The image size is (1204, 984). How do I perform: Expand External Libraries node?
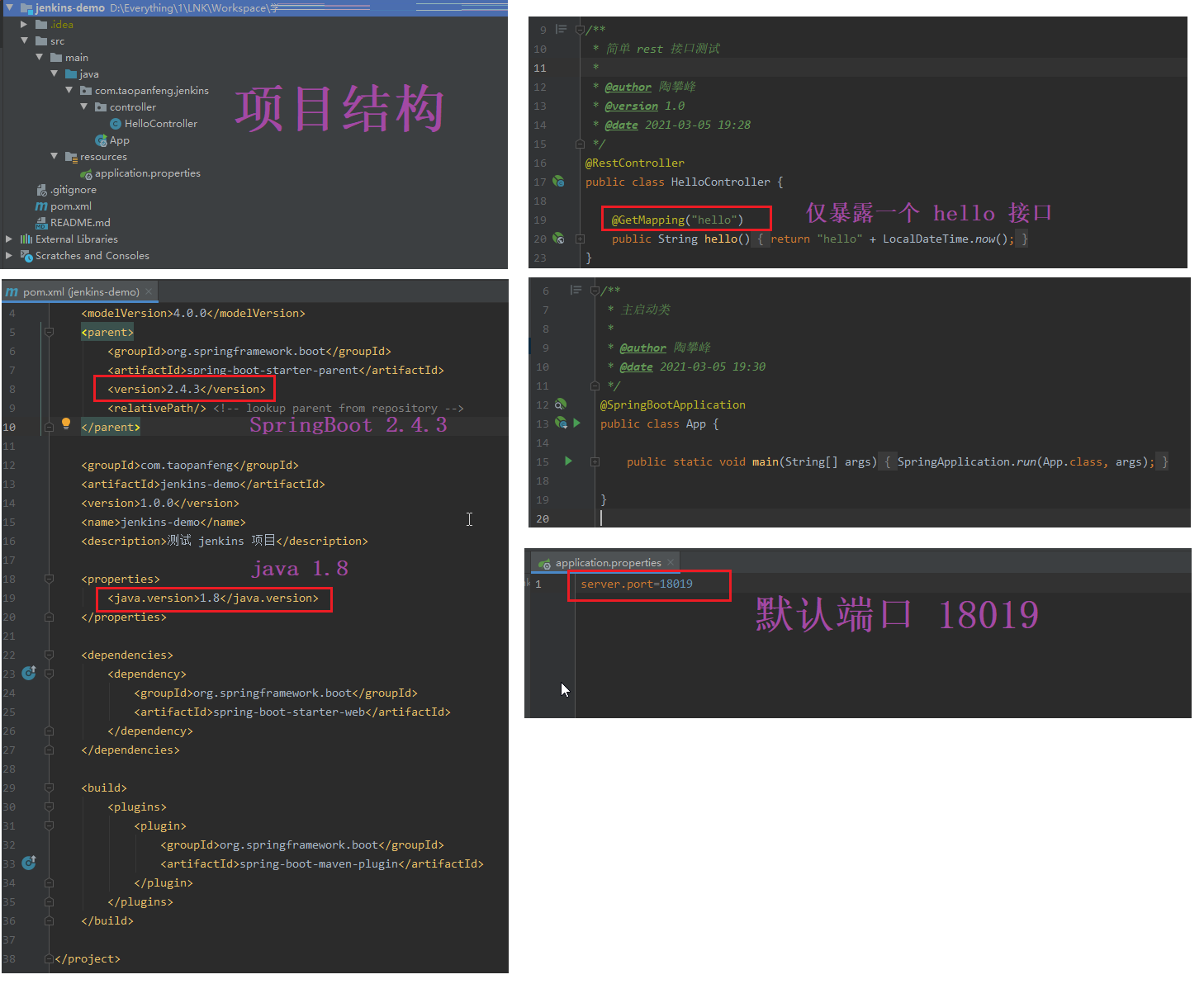tap(9, 239)
